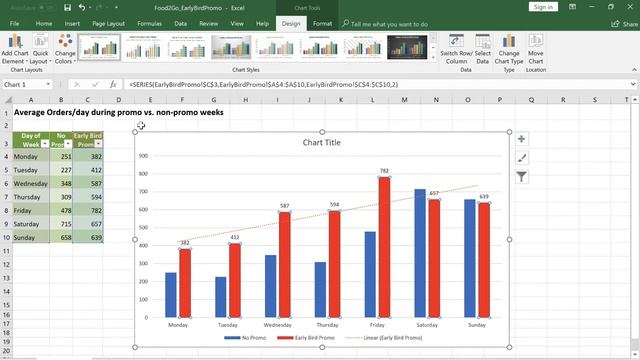Screen dimensions: 640x360
Task: Click cell A4 containing Monday
Action: point(31,156)
